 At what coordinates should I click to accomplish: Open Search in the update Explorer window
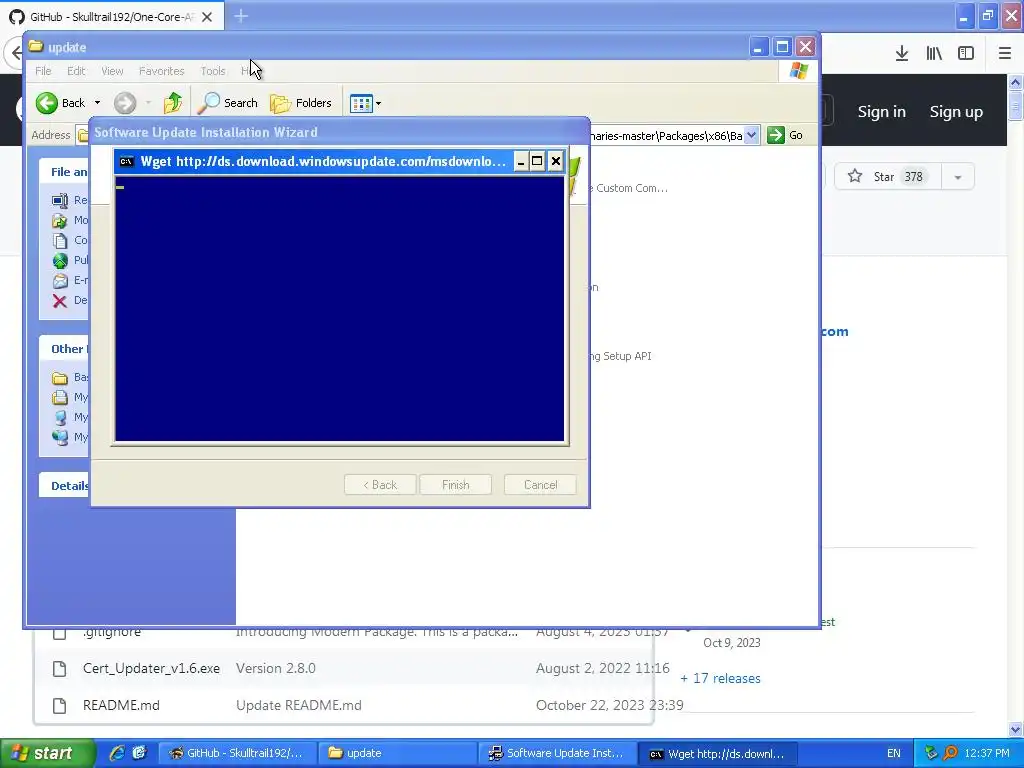pyautogui.click(x=228, y=103)
